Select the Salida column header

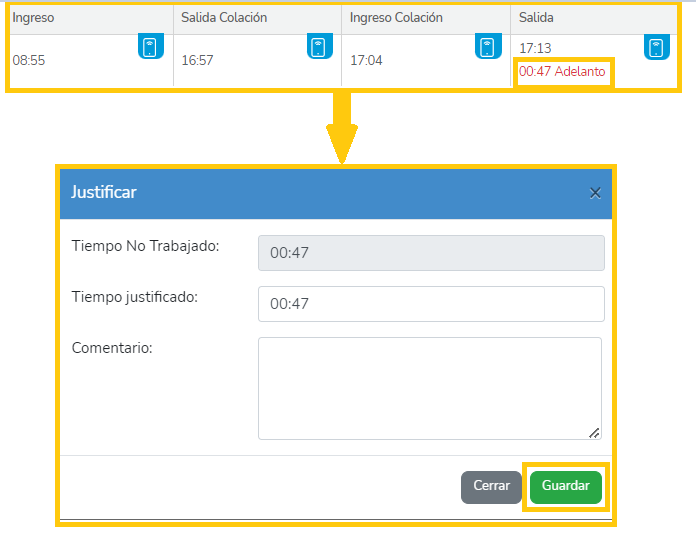[536, 18]
